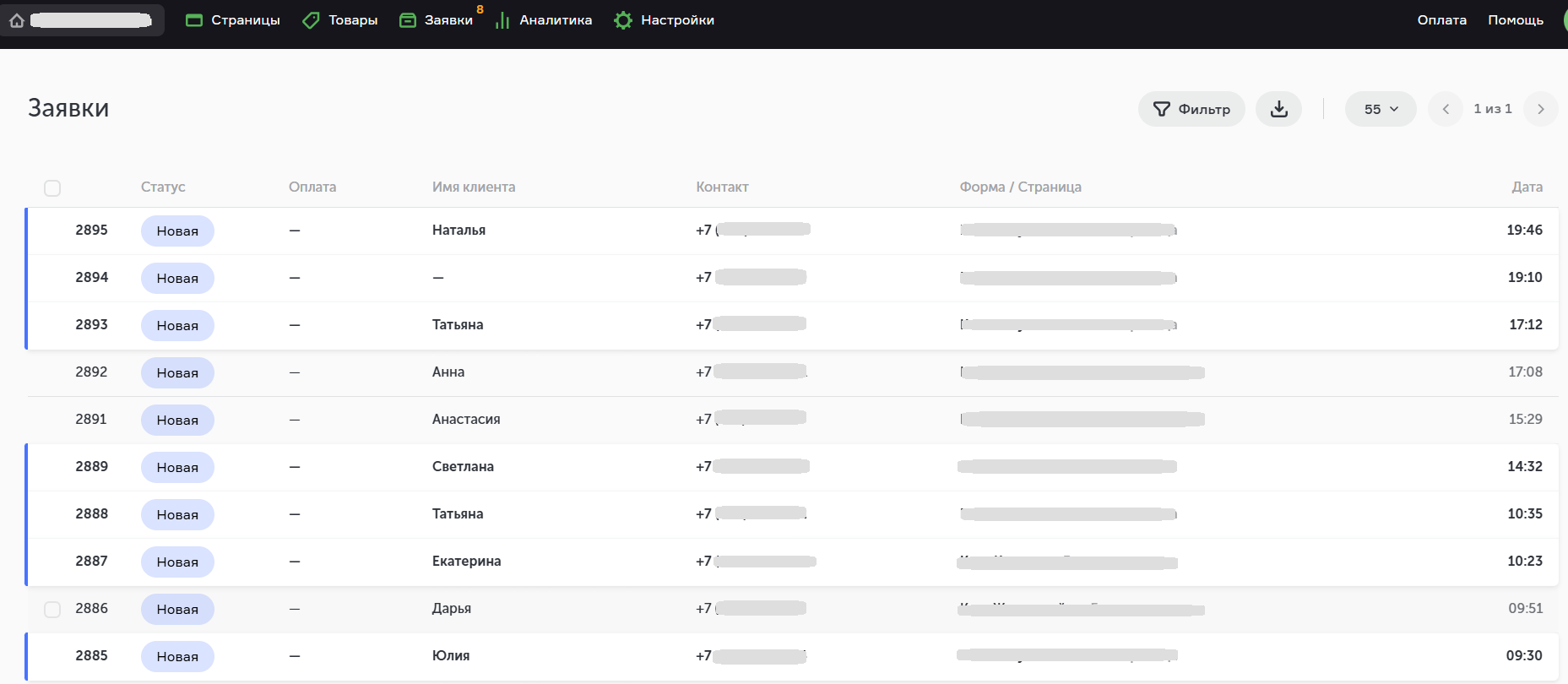Image resolution: width=1568 pixels, height=684 pixels.
Task: Click the Заявки page heading
Action: pyautogui.click(x=68, y=108)
